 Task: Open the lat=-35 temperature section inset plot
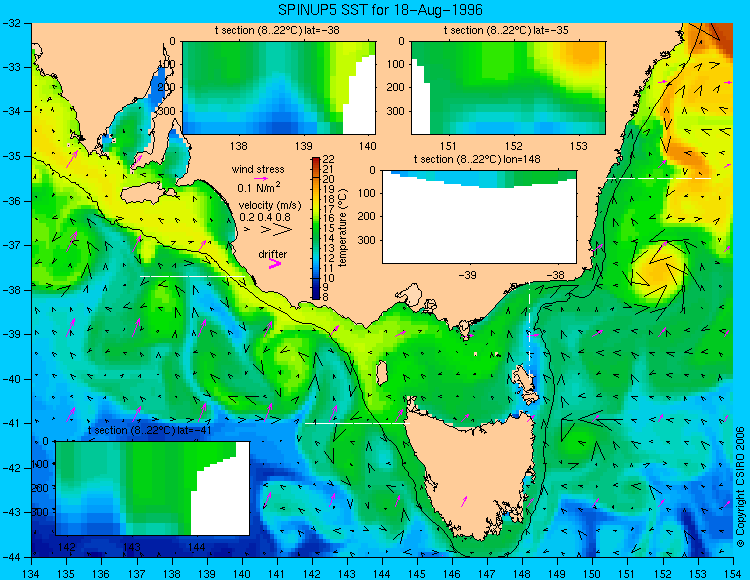[508, 88]
